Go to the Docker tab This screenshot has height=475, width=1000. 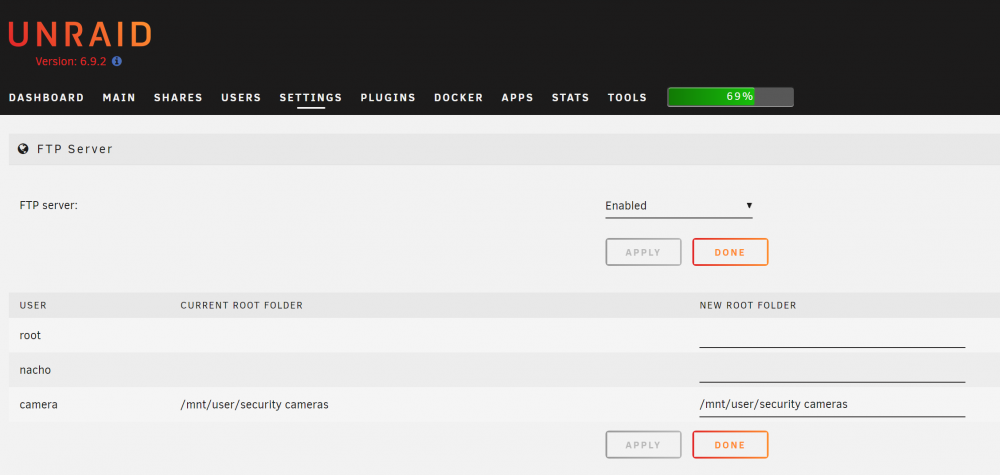[x=459, y=98]
